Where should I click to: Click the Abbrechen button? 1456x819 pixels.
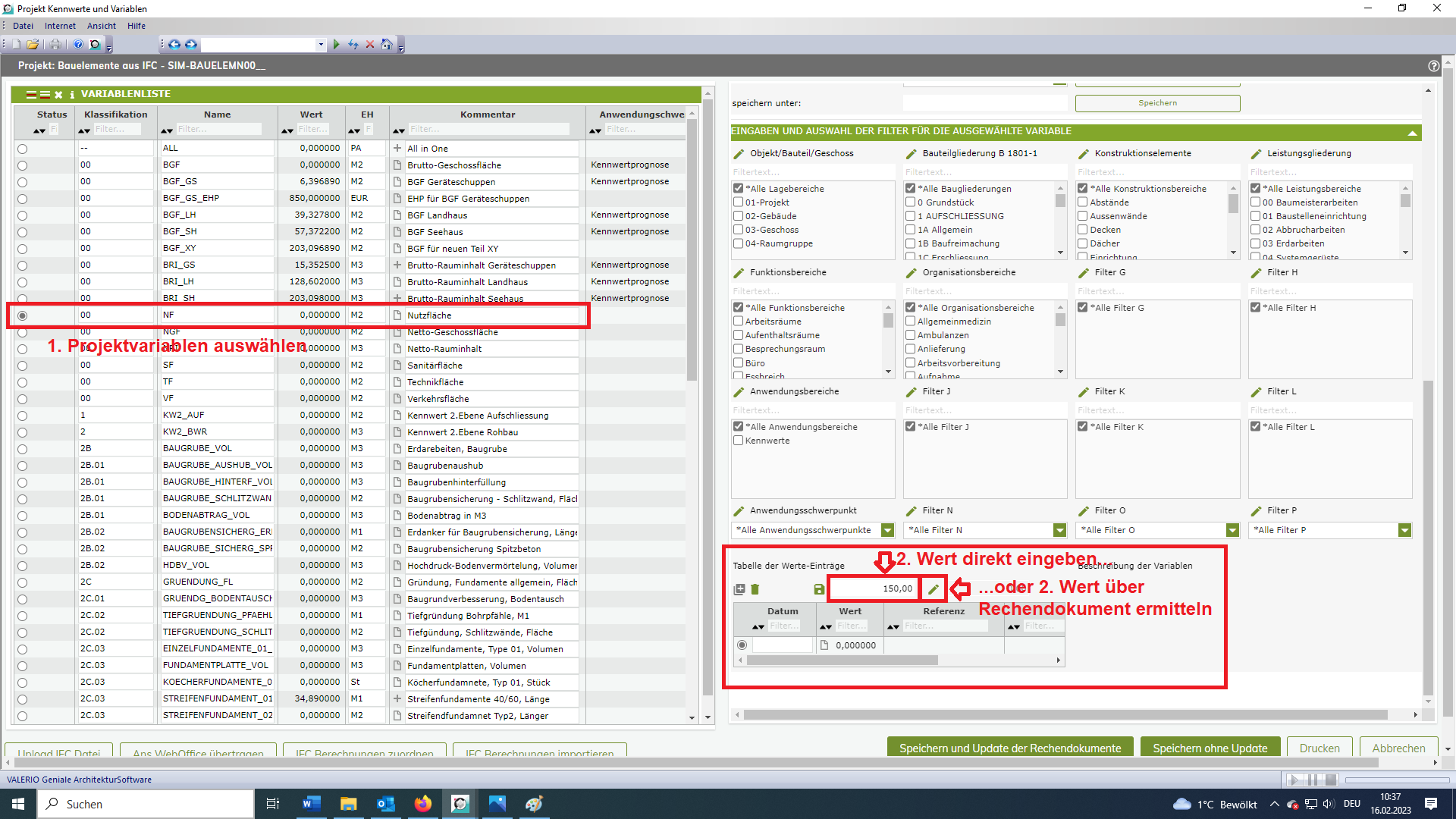1398,748
